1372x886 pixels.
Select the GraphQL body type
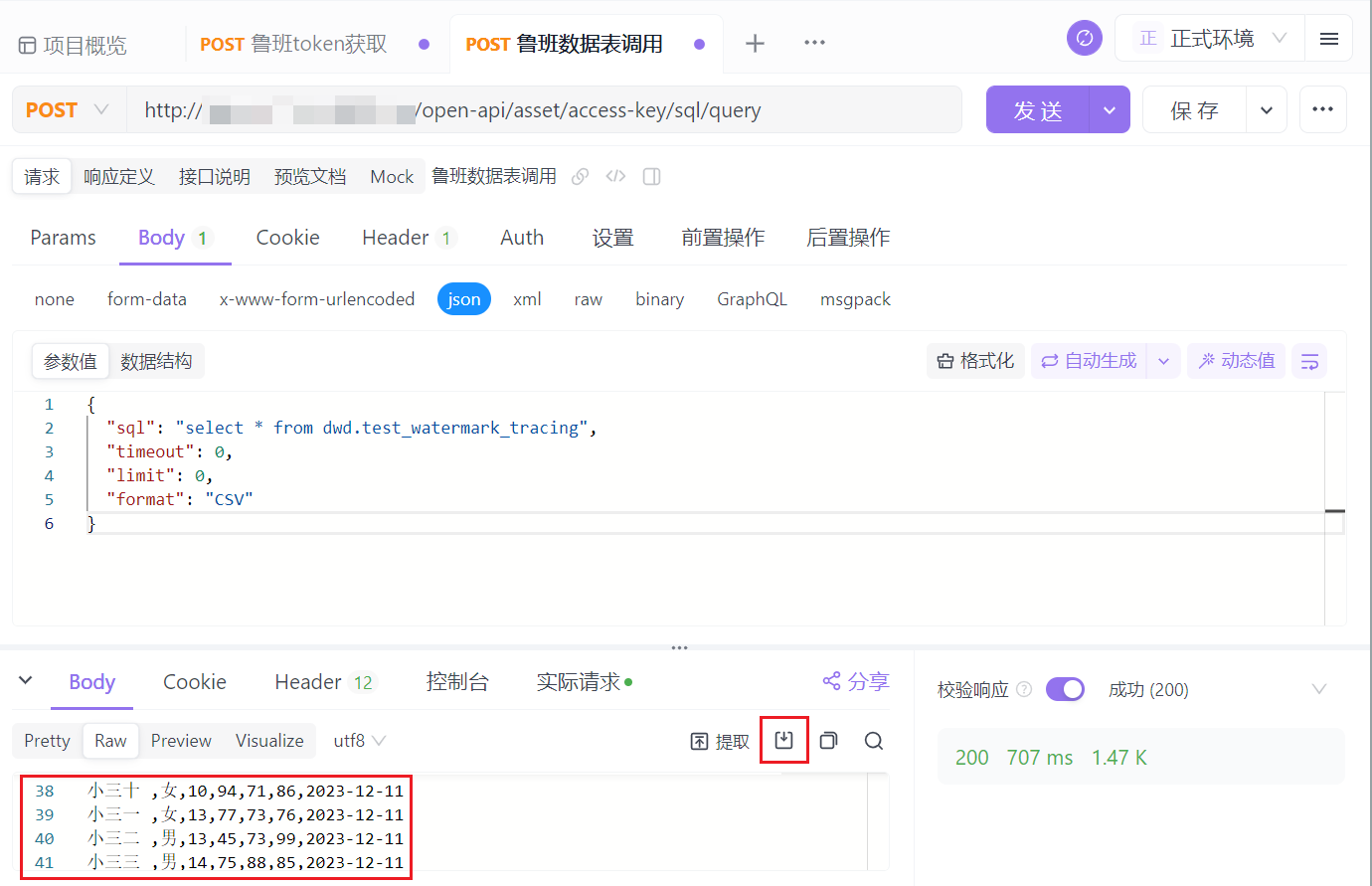tap(752, 299)
